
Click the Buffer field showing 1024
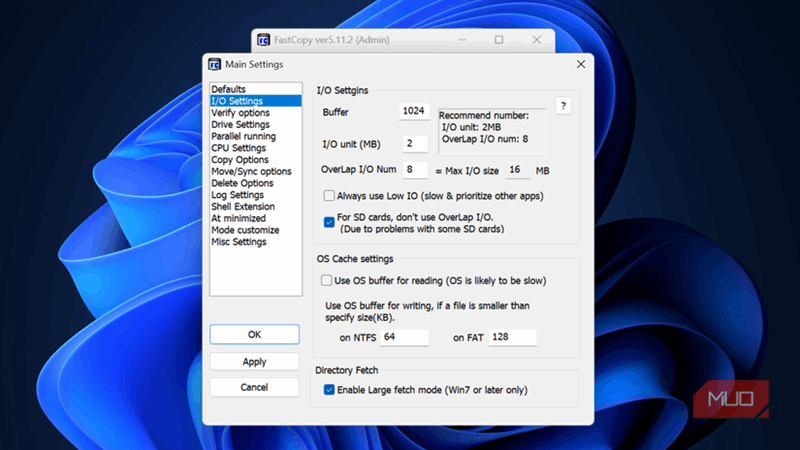tap(414, 111)
